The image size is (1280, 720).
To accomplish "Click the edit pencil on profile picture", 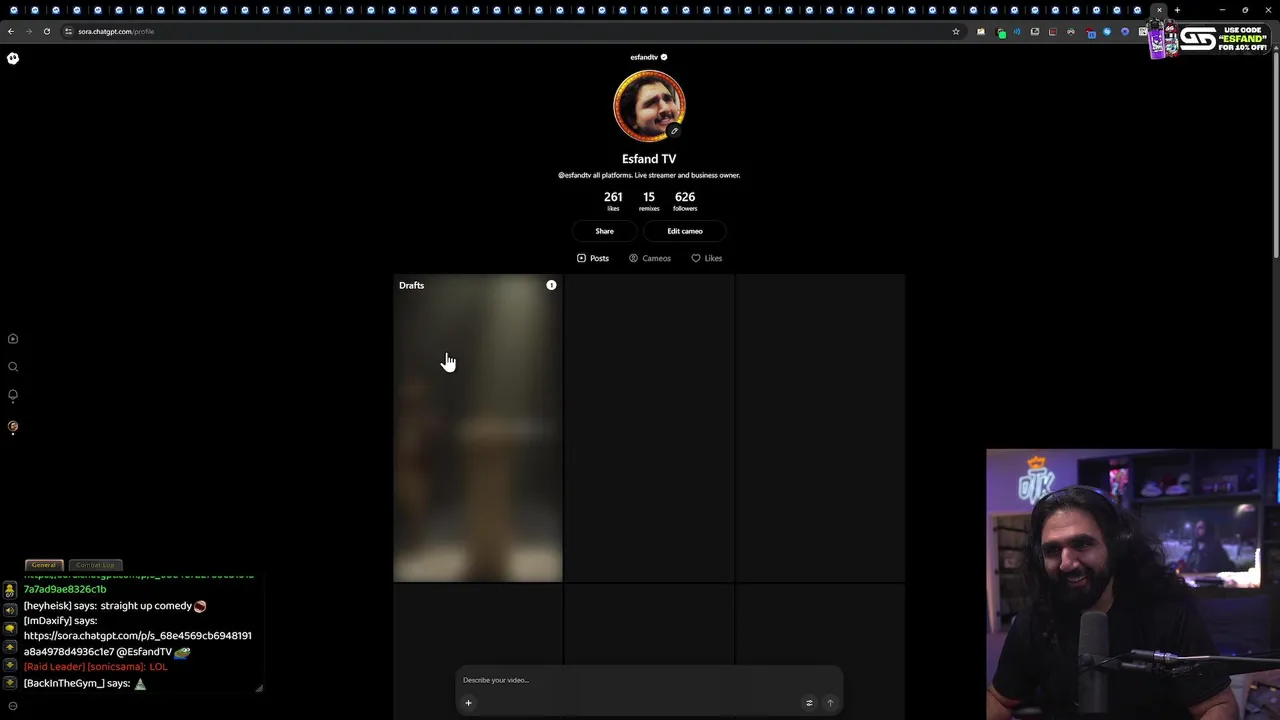I will [x=674, y=131].
